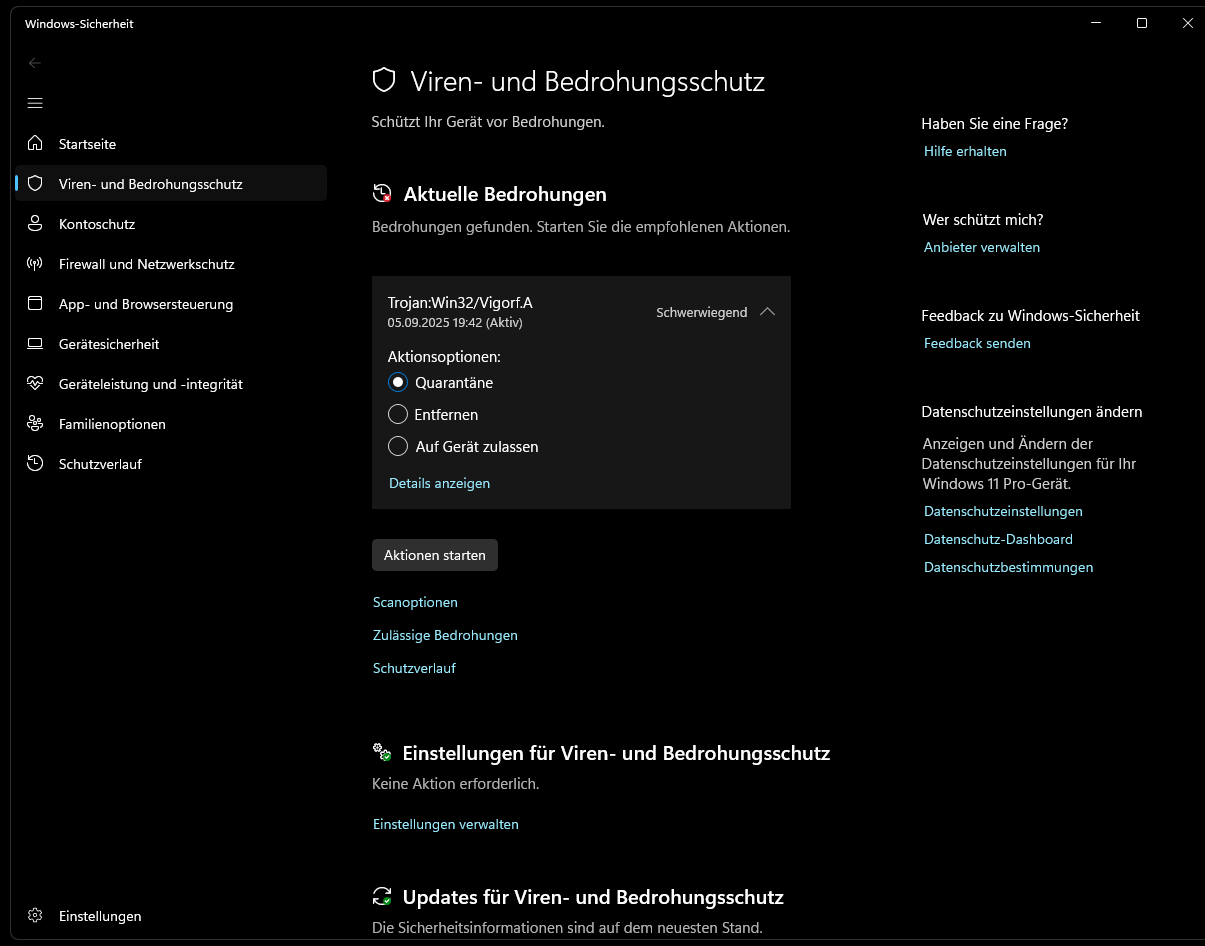
Task: Click the Geräteleistung heart icon
Action: pyautogui.click(x=35, y=383)
